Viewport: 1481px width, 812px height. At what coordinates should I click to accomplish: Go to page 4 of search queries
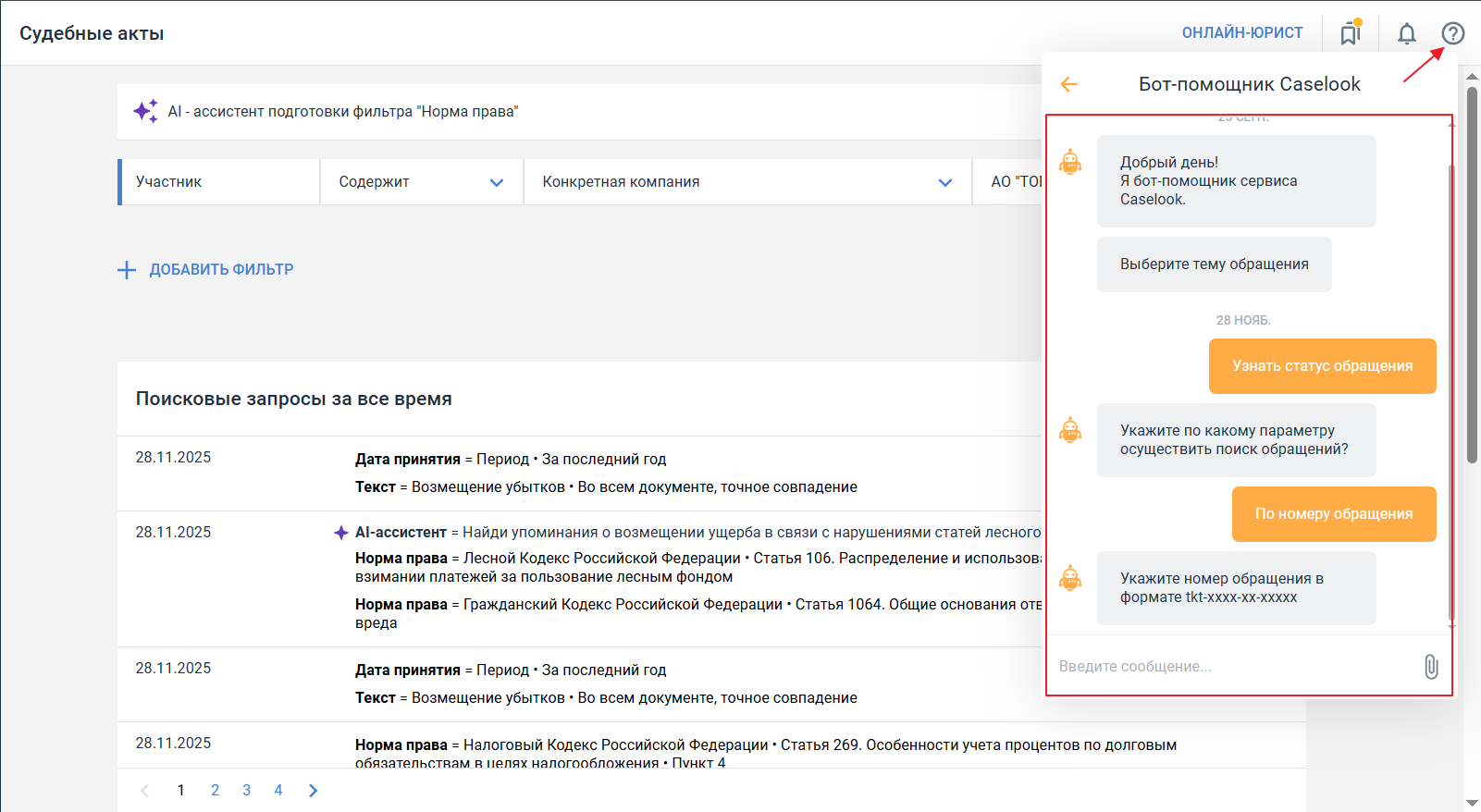(x=278, y=790)
